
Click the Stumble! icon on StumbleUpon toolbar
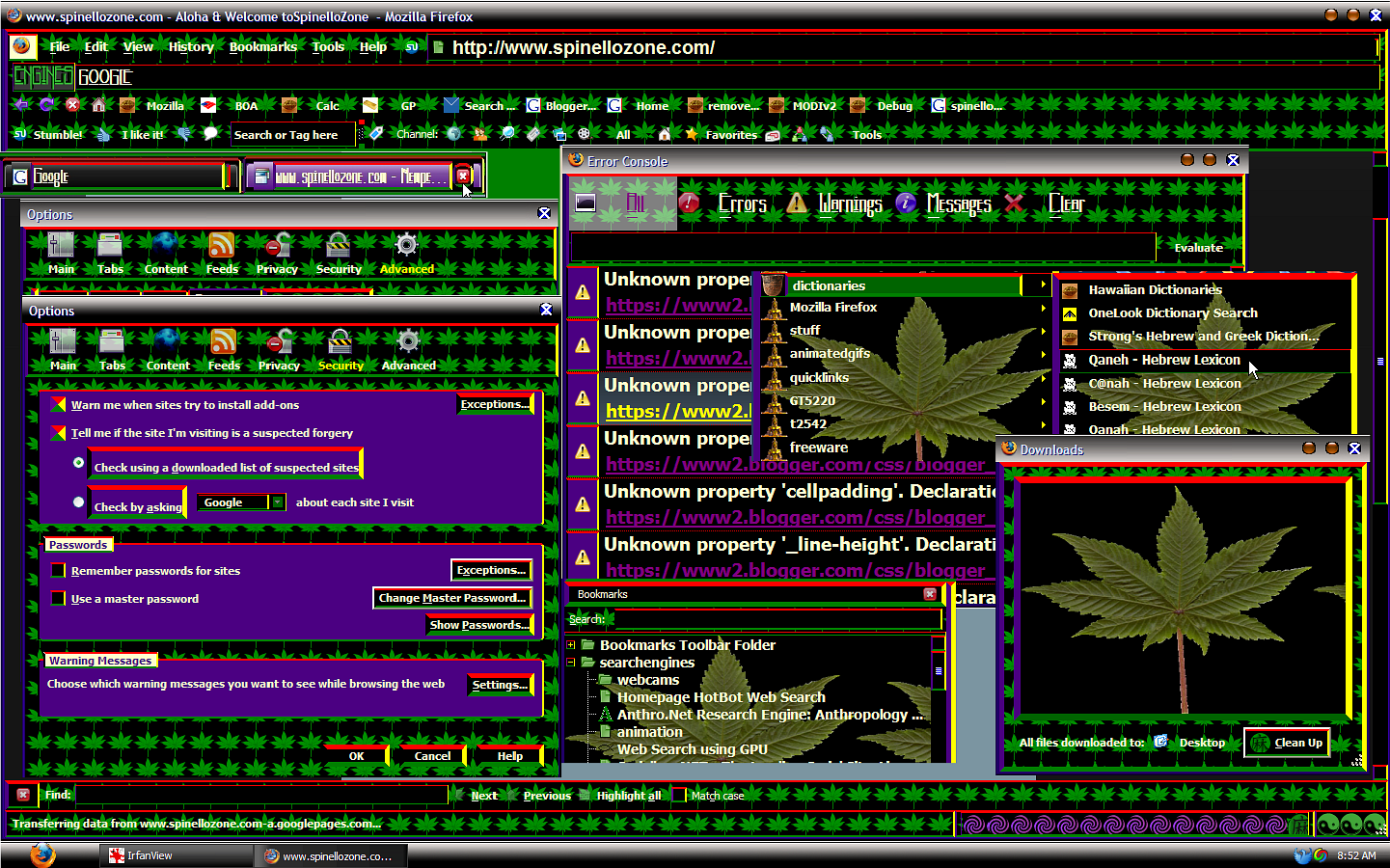tap(20, 134)
